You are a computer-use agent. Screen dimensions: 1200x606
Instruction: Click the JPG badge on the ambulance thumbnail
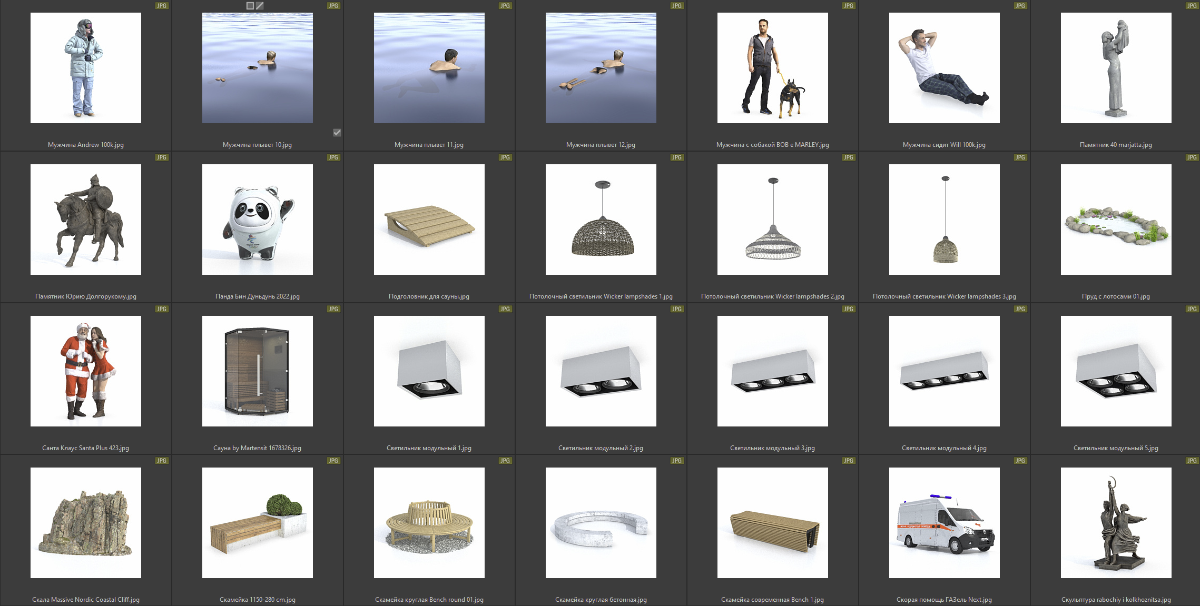pyautogui.click(x=1020, y=461)
